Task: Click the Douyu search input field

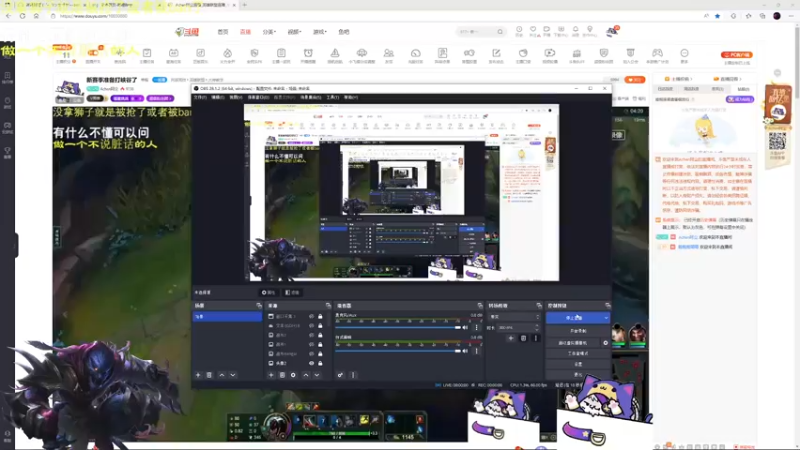Action: pos(477,32)
